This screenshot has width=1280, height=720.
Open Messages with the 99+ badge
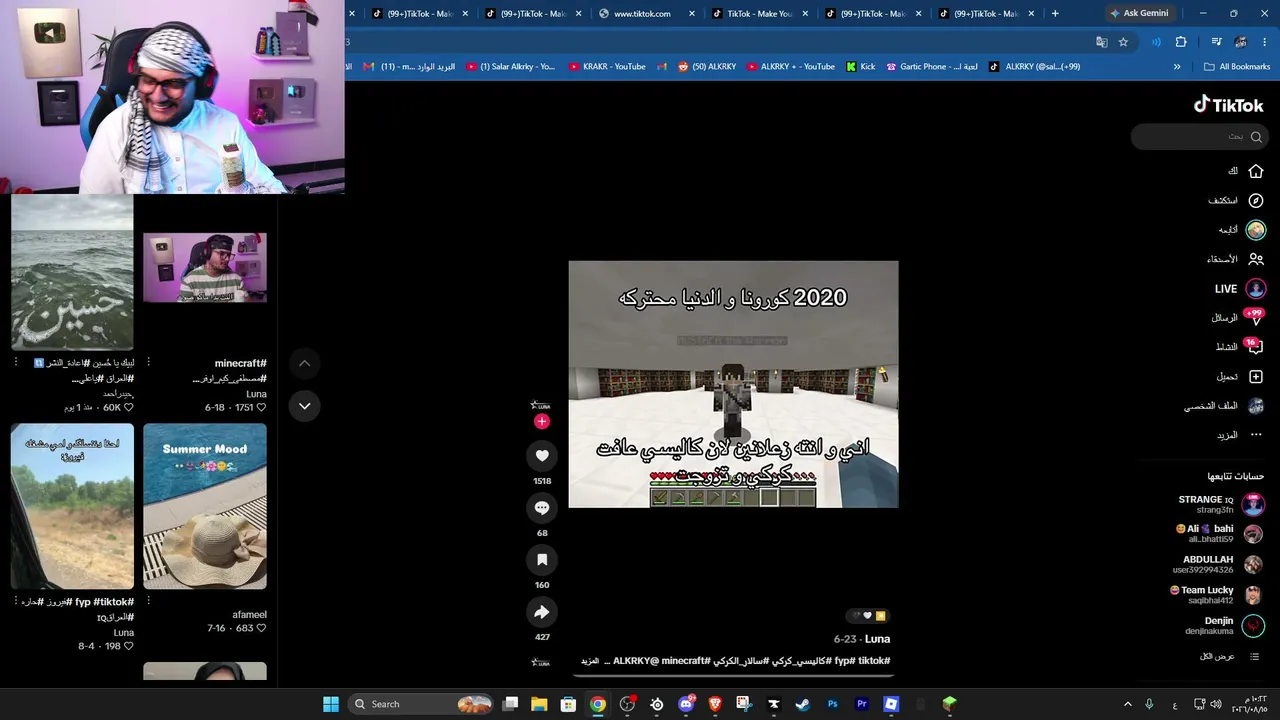pos(1255,318)
